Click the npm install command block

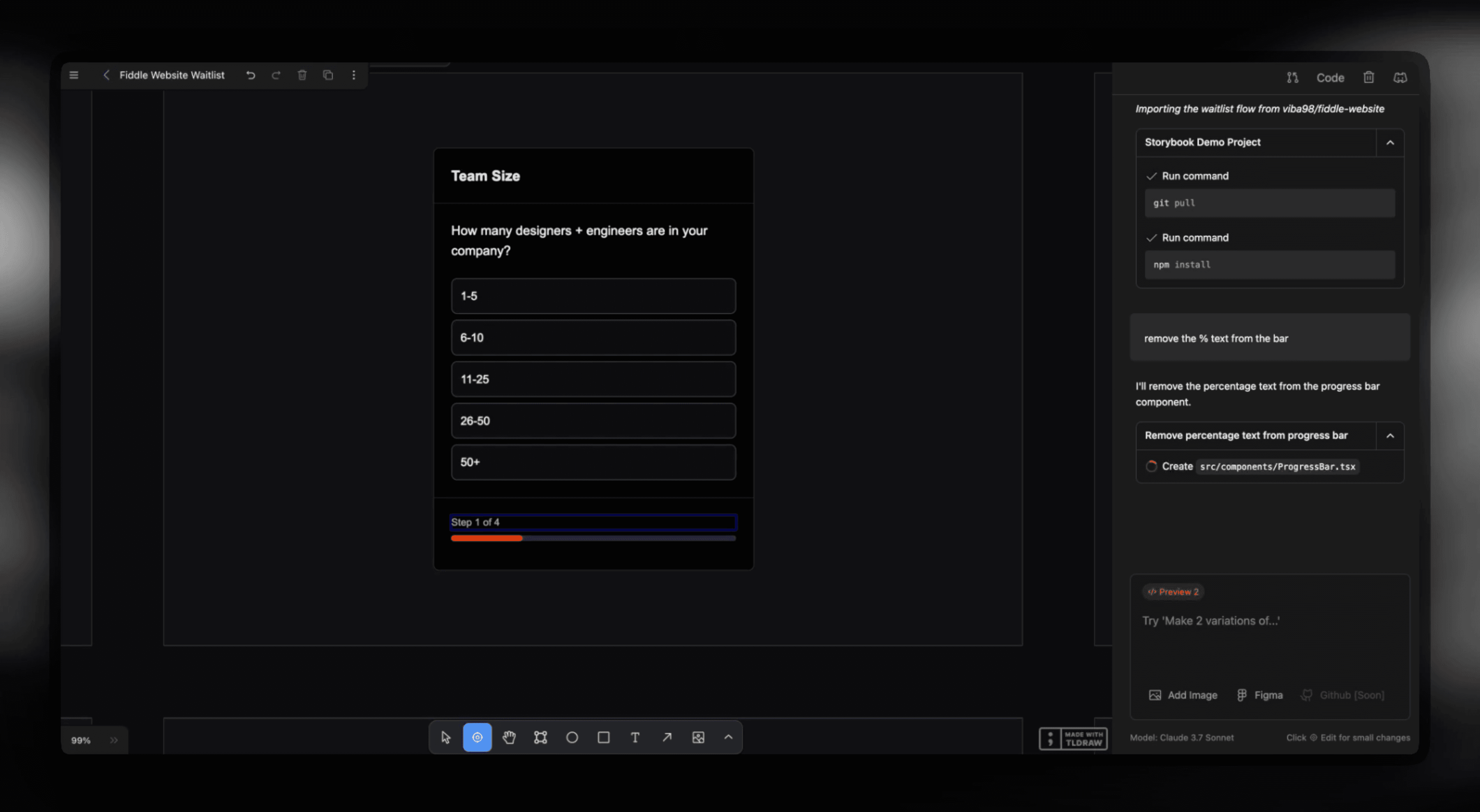[1270, 265]
